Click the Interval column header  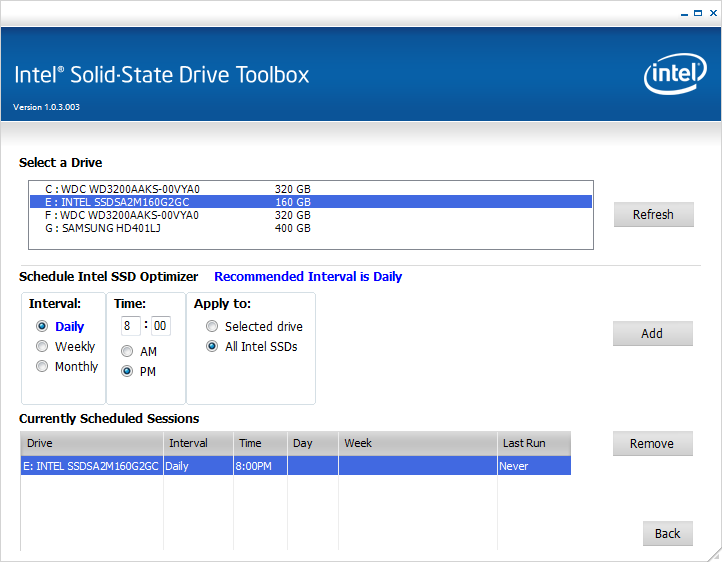(x=198, y=443)
